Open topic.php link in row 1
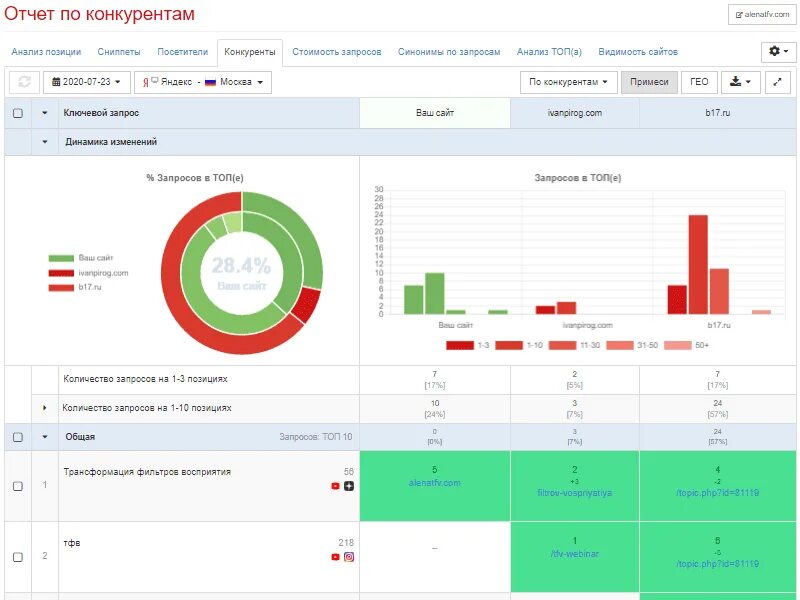This screenshot has height=600, width=800. point(717,493)
